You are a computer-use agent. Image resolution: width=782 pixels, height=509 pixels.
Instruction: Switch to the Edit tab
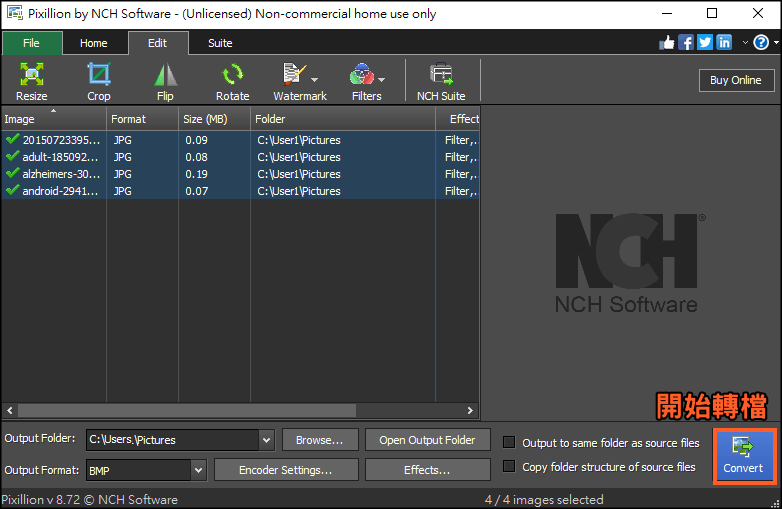(x=158, y=43)
